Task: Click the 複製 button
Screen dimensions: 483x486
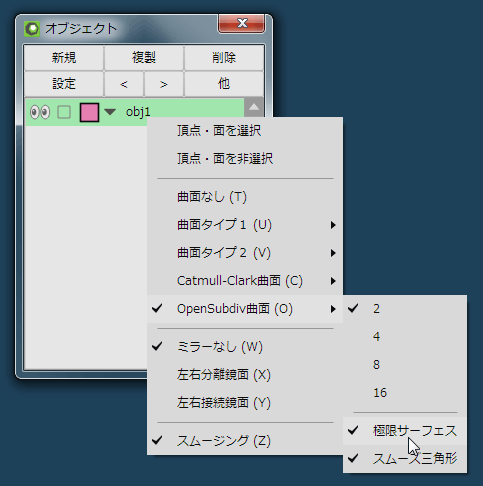Action: [144, 58]
